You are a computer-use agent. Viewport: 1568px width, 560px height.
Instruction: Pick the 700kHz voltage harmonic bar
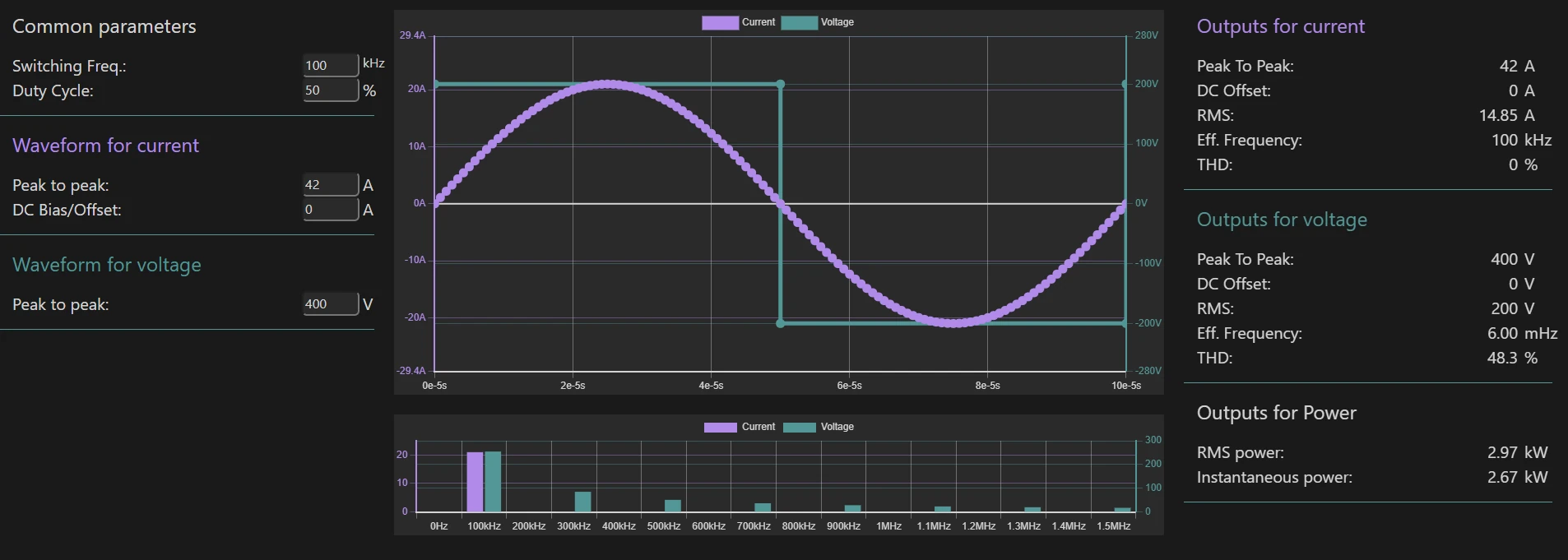coord(763,507)
